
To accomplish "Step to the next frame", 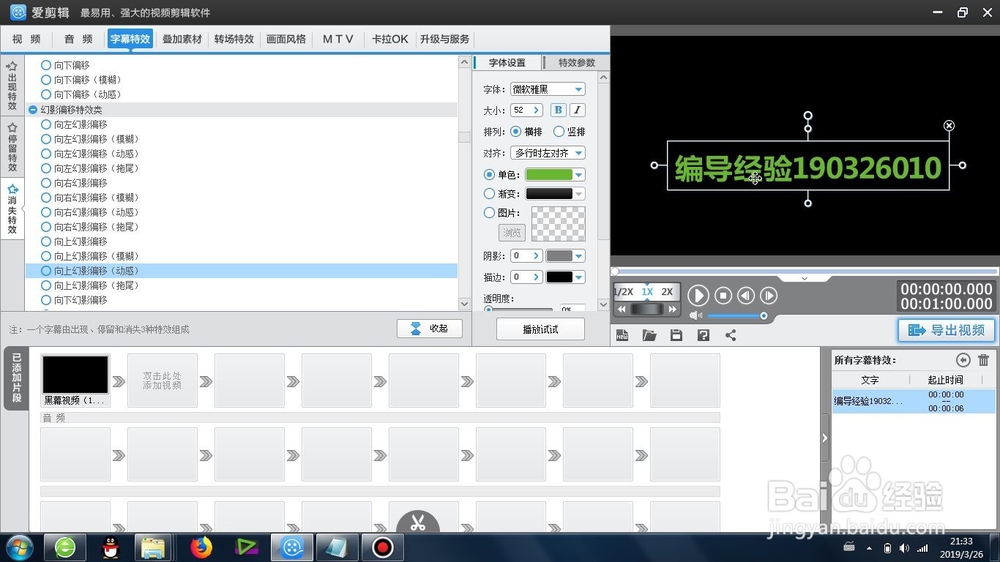I will click(x=768, y=295).
